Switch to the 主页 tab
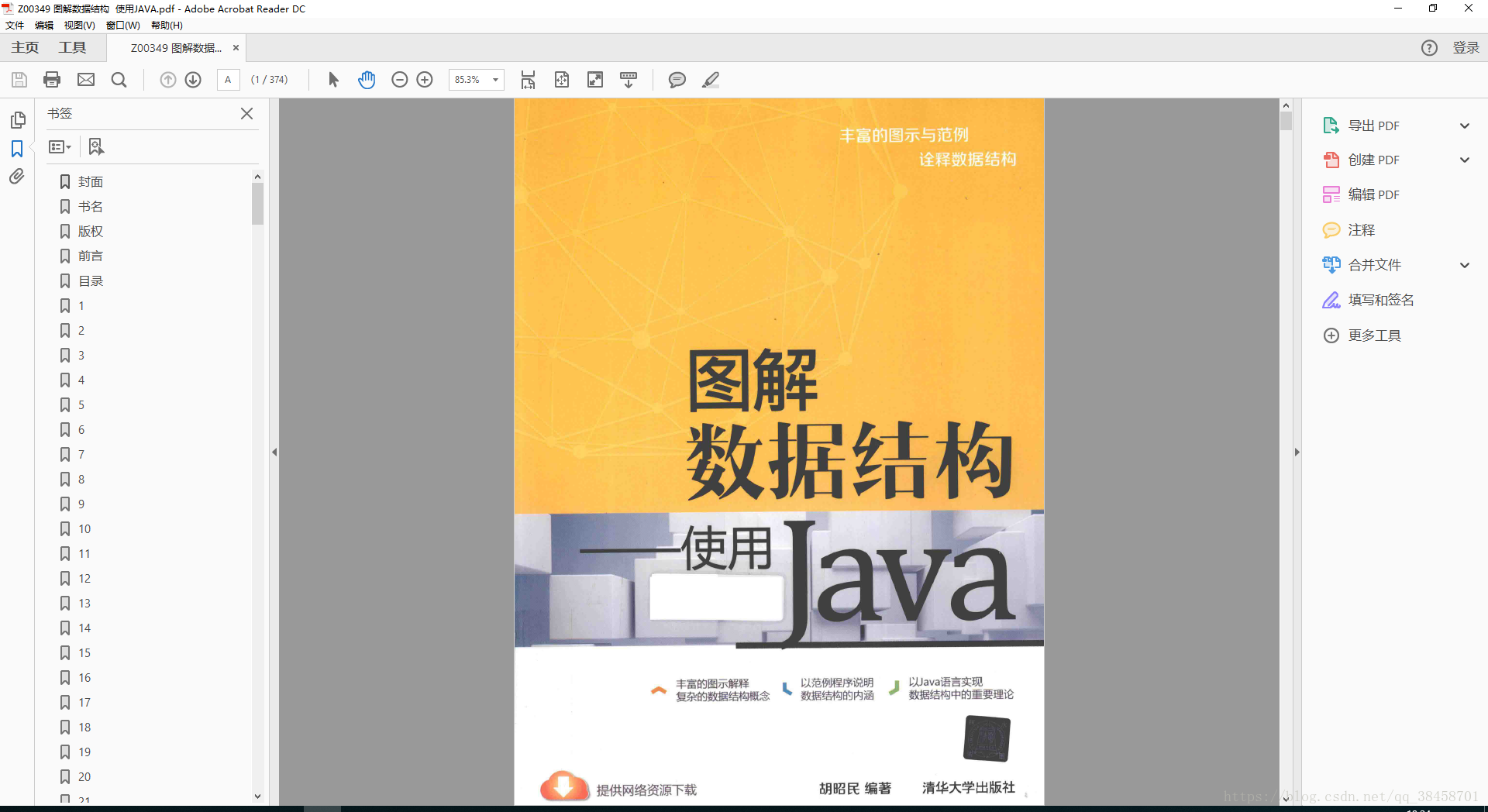The width and height of the screenshot is (1488, 812). (25, 48)
